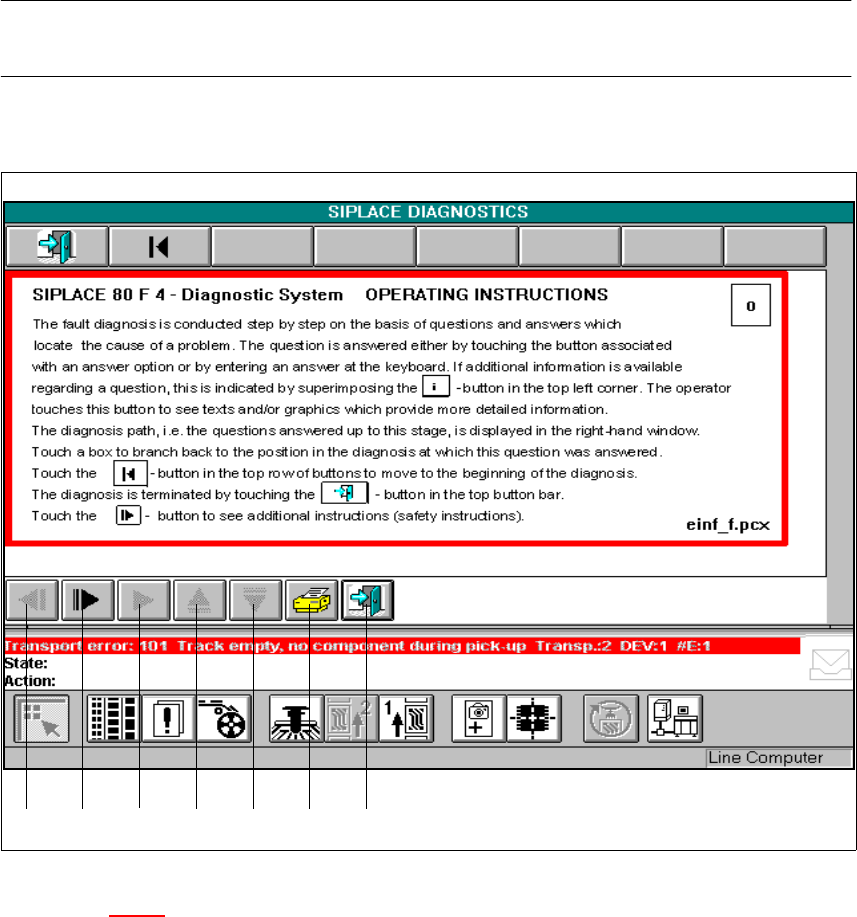Click the greyed circular machine icon

tap(611, 719)
